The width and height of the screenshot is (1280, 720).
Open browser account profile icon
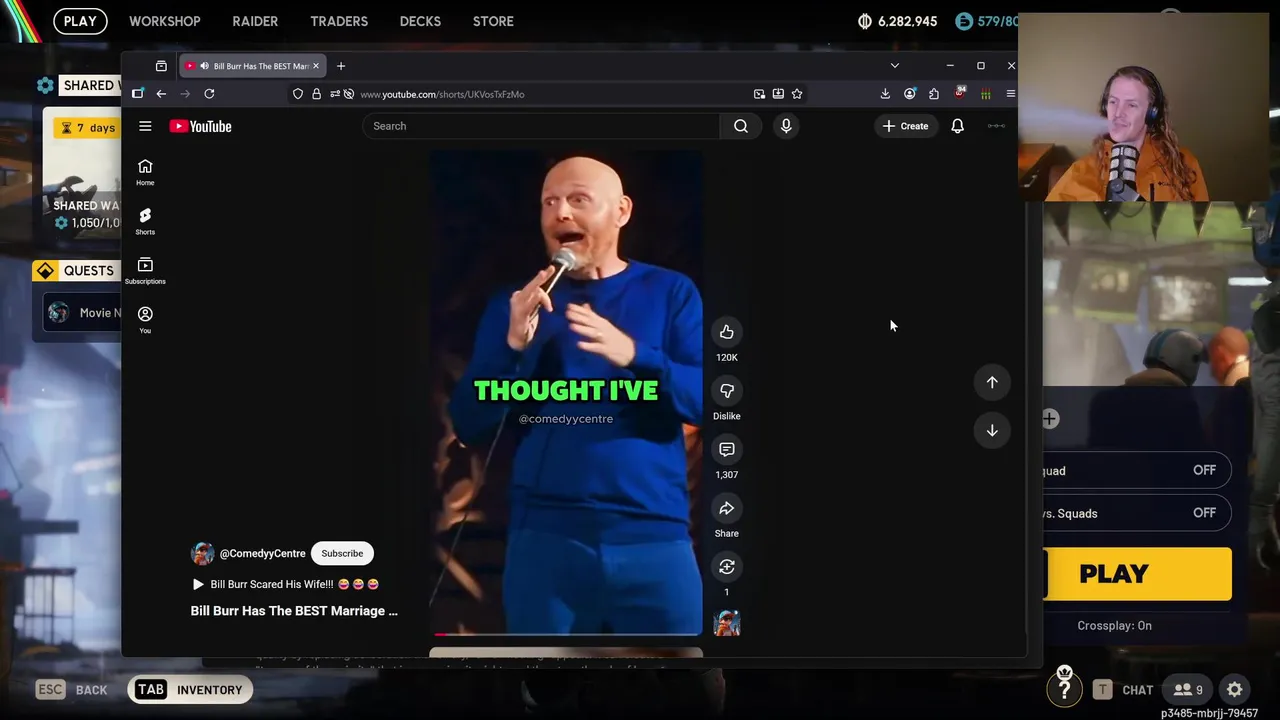coord(910,94)
